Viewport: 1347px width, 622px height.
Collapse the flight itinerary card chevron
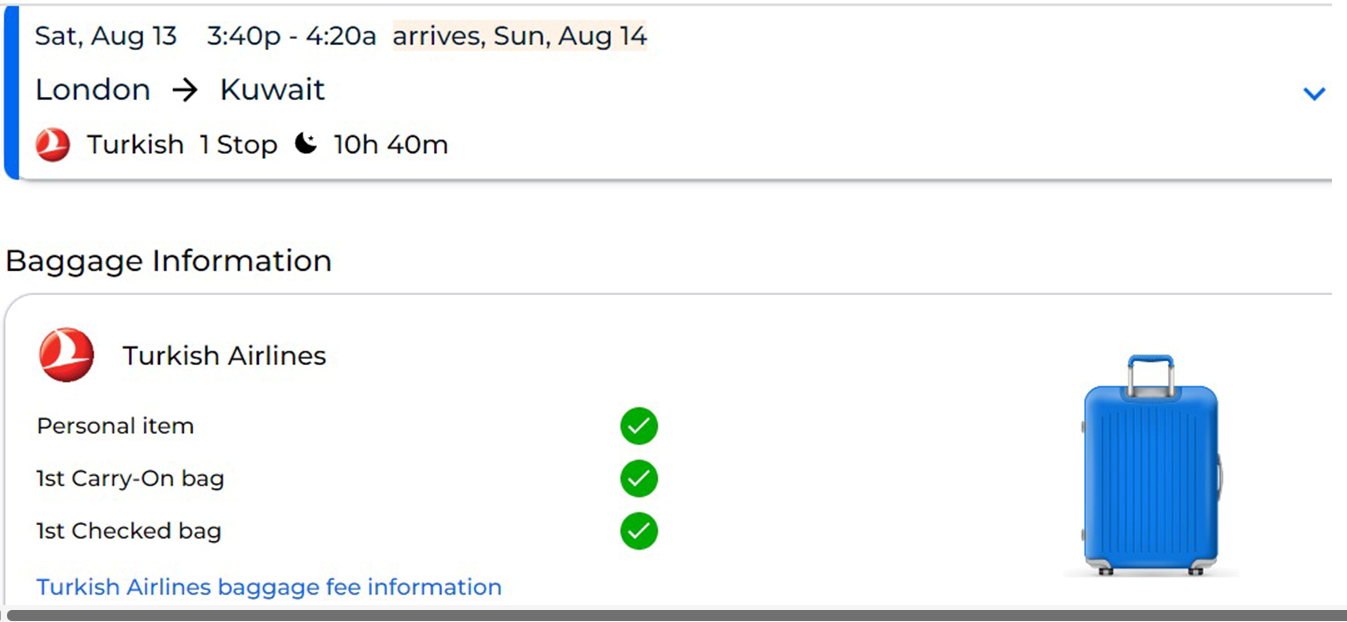tap(1314, 92)
